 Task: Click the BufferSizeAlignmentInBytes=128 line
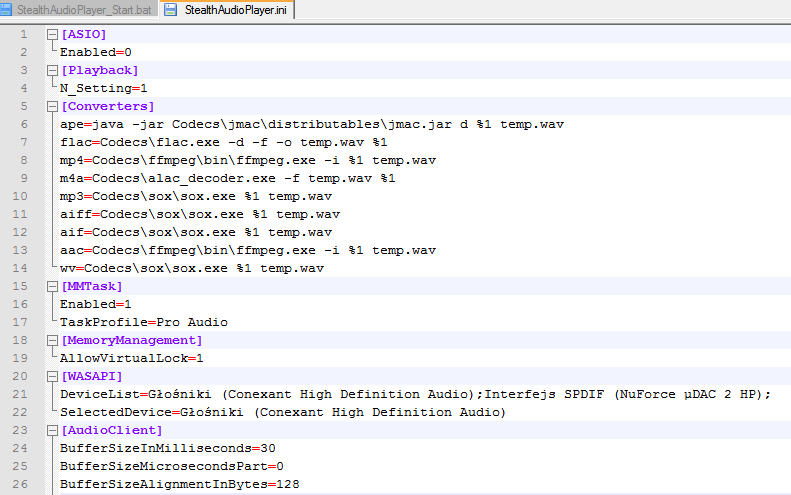[x=180, y=484]
